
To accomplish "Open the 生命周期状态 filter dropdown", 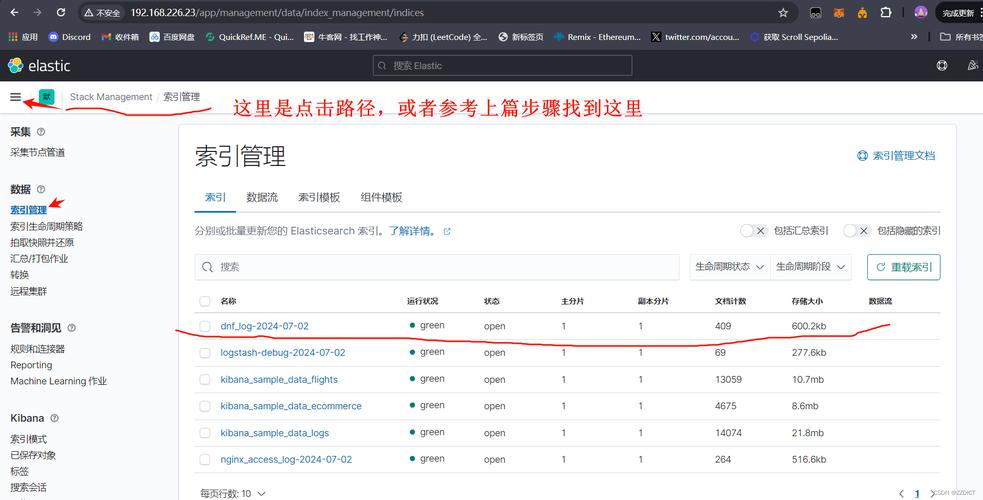I will pyautogui.click(x=730, y=267).
